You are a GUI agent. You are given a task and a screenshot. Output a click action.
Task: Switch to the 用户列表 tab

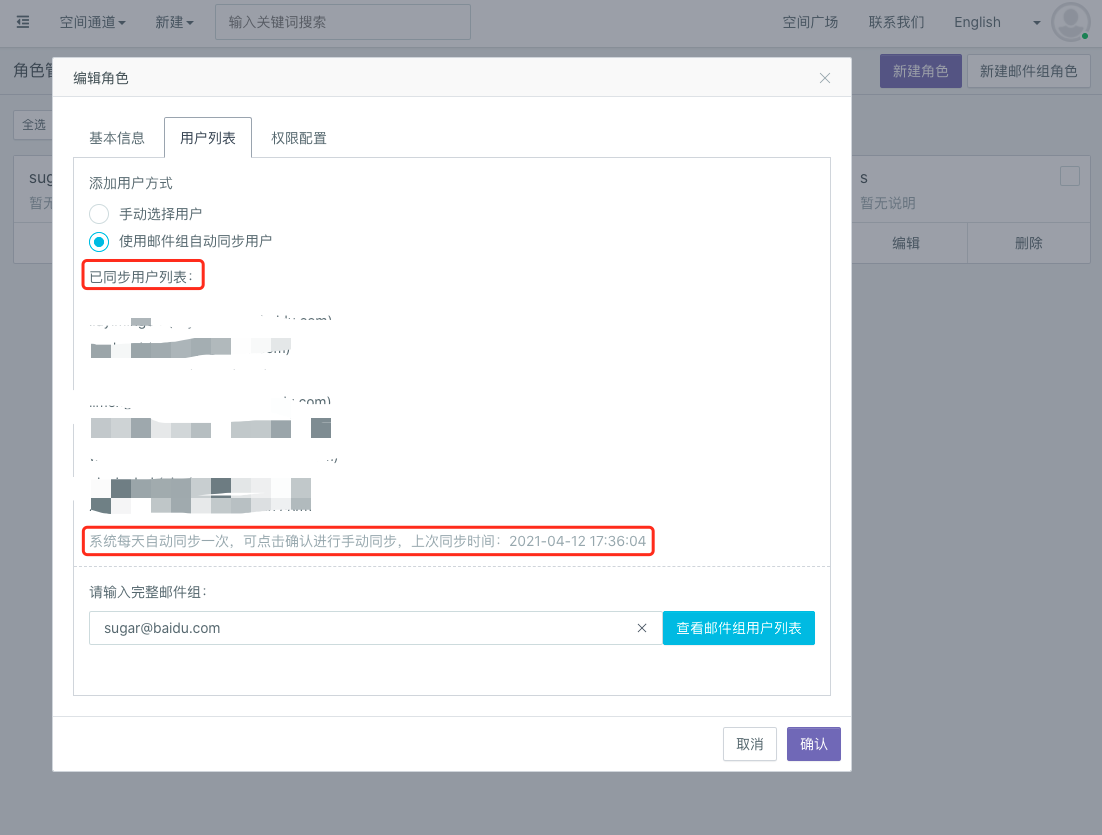click(x=208, y=138)
